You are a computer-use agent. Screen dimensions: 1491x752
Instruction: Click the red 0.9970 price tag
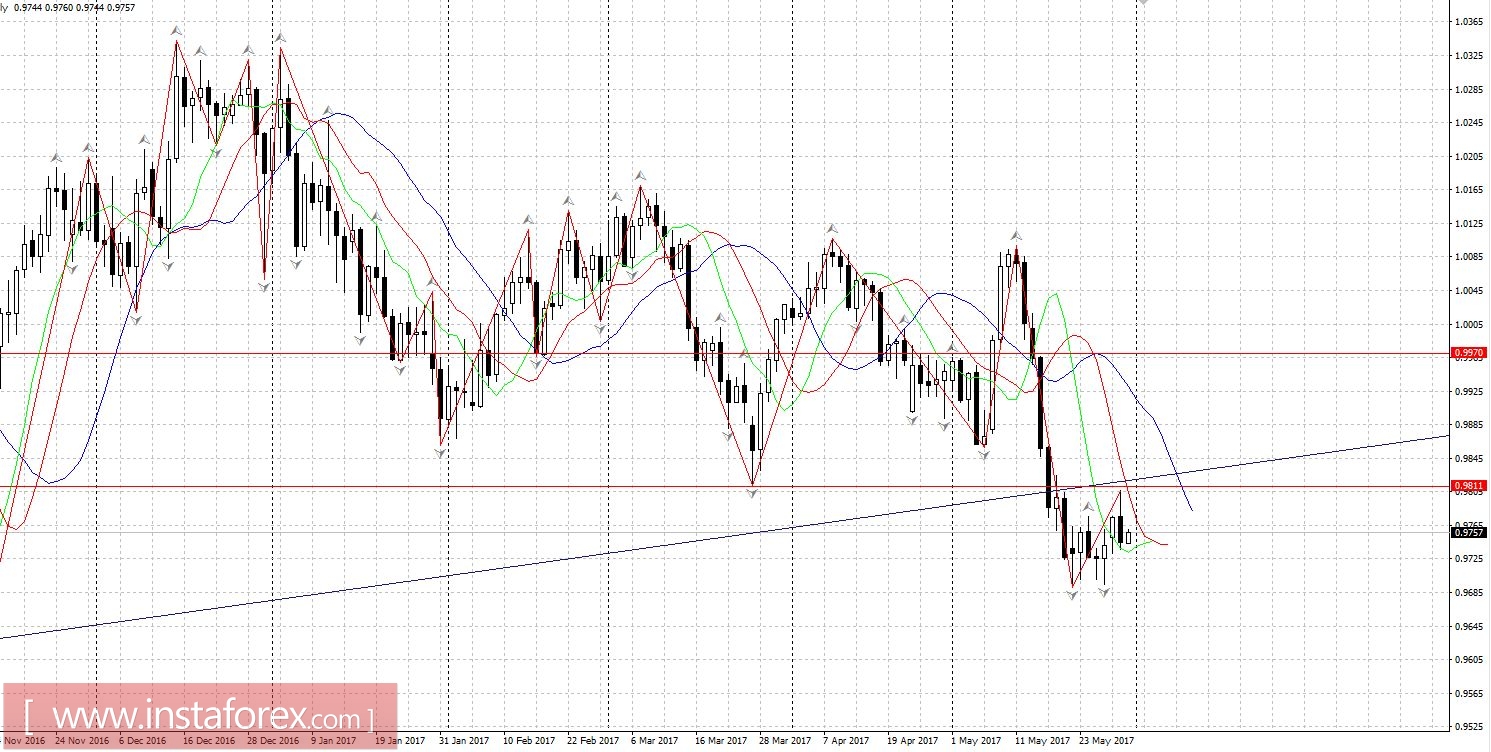(x=1469, y=353)
